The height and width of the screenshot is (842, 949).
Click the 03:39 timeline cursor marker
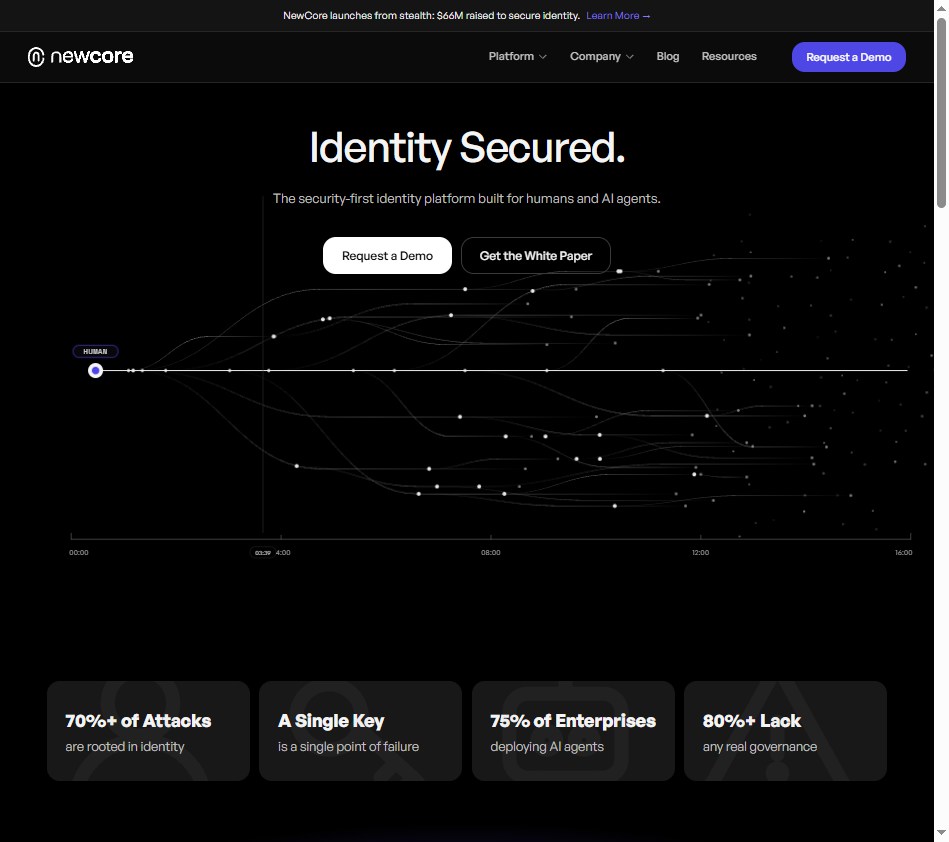click(x=263, y=553)
